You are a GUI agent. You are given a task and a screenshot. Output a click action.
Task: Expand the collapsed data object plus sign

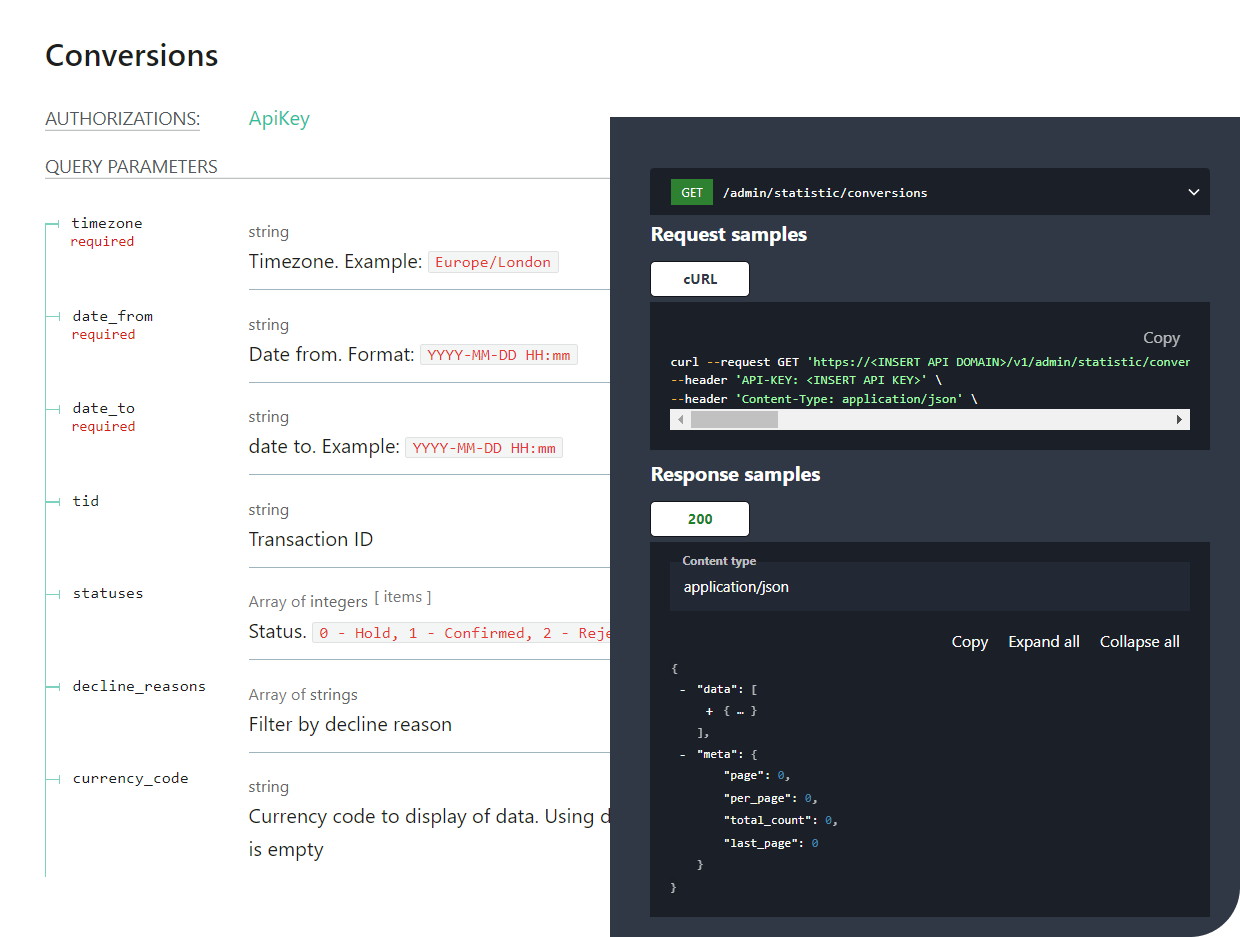[x=709, y=711]
